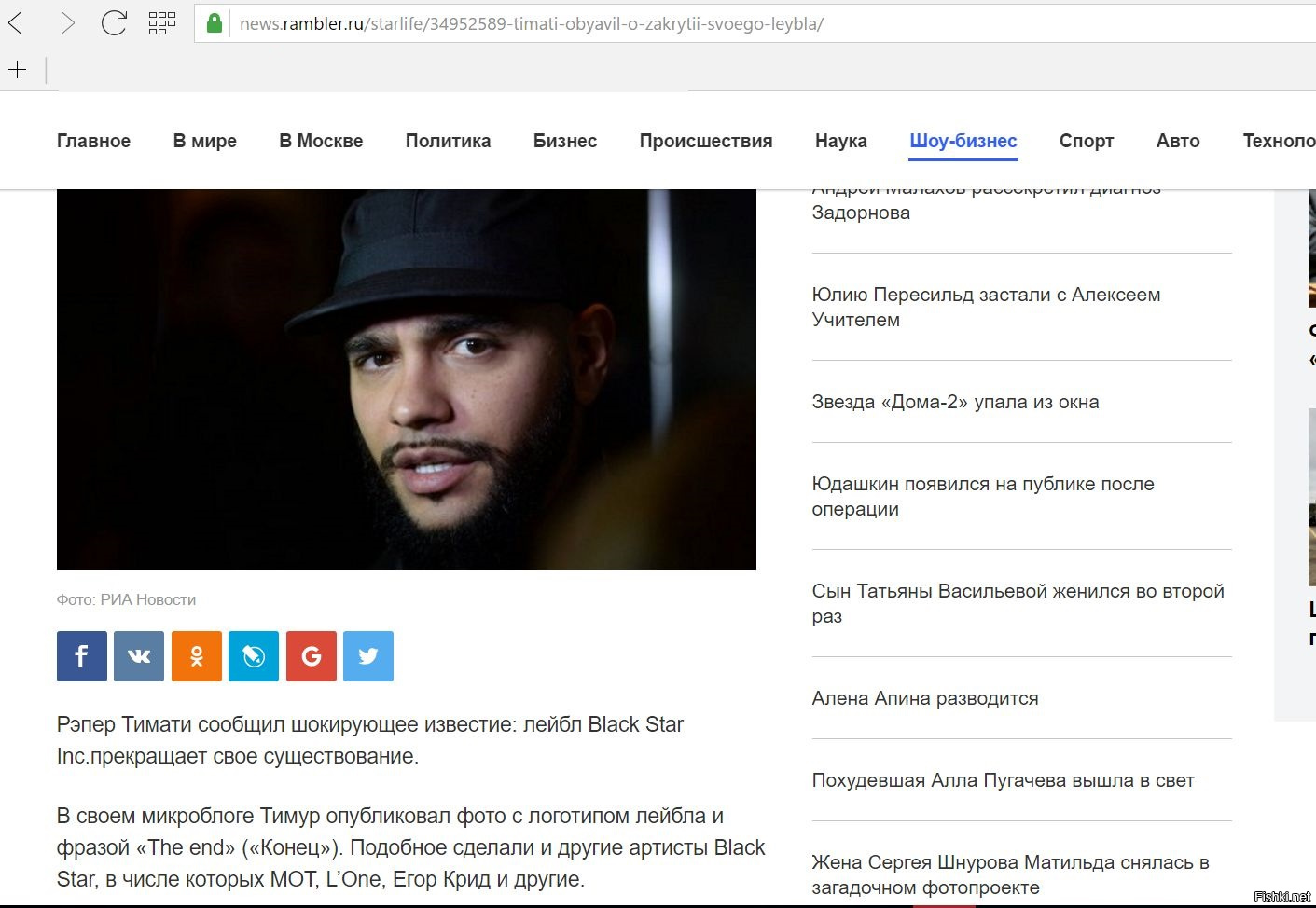
Task: Click the first paragraph about Black Star Inc.
Action: (x=370, y=740)
